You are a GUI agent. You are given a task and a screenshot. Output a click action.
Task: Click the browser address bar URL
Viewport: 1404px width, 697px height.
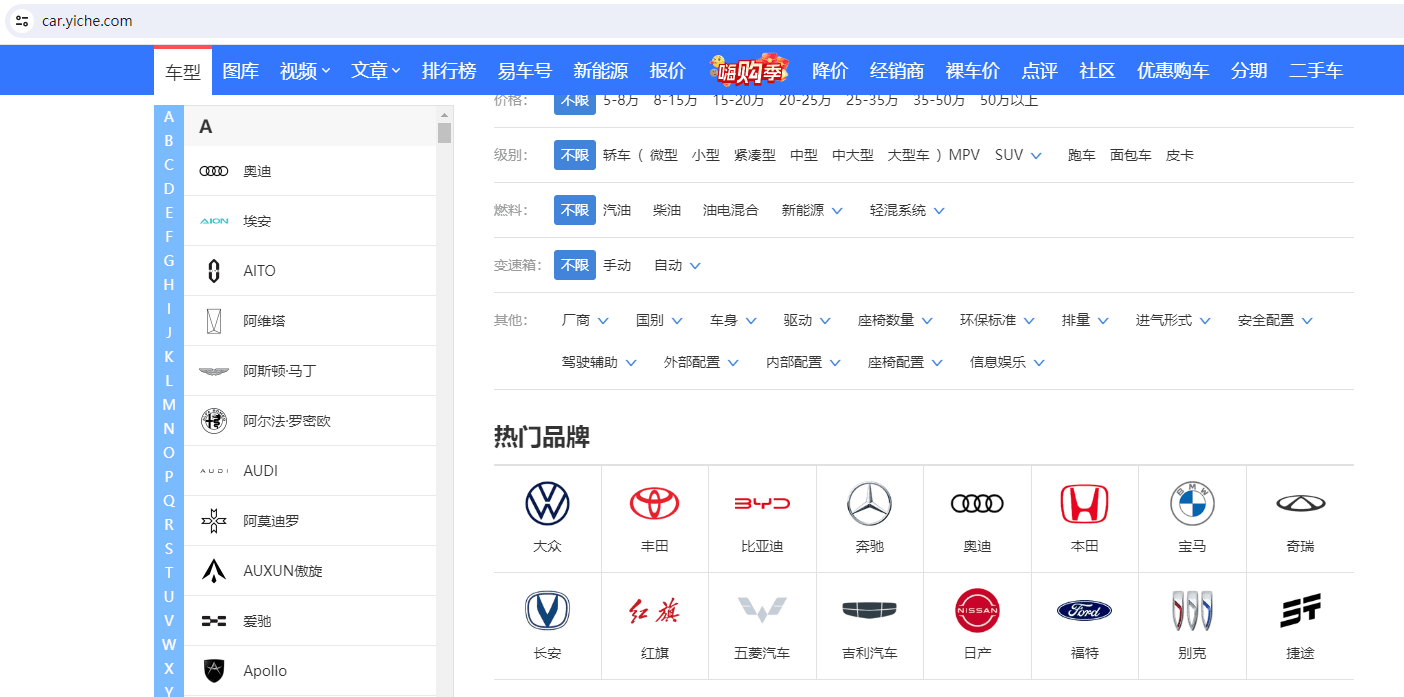click(87, 21)
